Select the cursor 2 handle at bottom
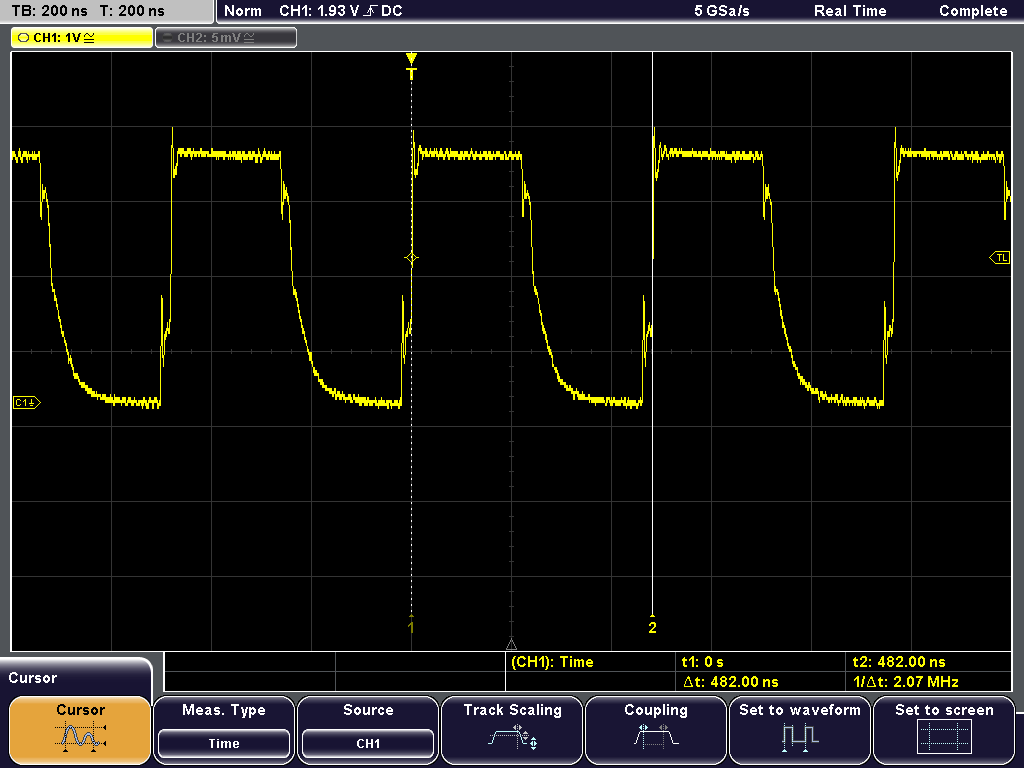Image resolution: width=1024 pixels, height=768 pixels. tap(652, 626)
